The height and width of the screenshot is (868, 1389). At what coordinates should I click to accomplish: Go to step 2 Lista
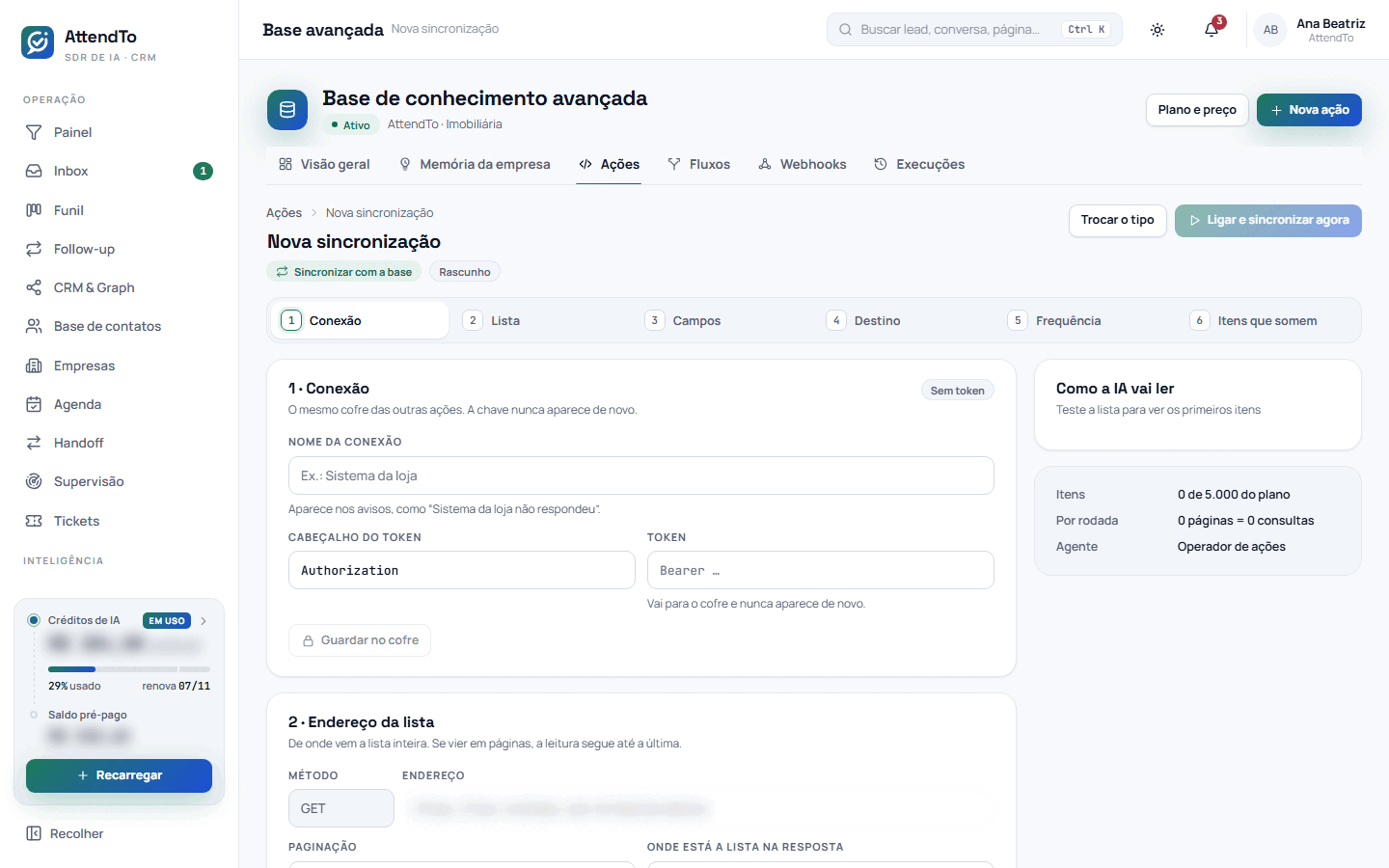[541, 320]
